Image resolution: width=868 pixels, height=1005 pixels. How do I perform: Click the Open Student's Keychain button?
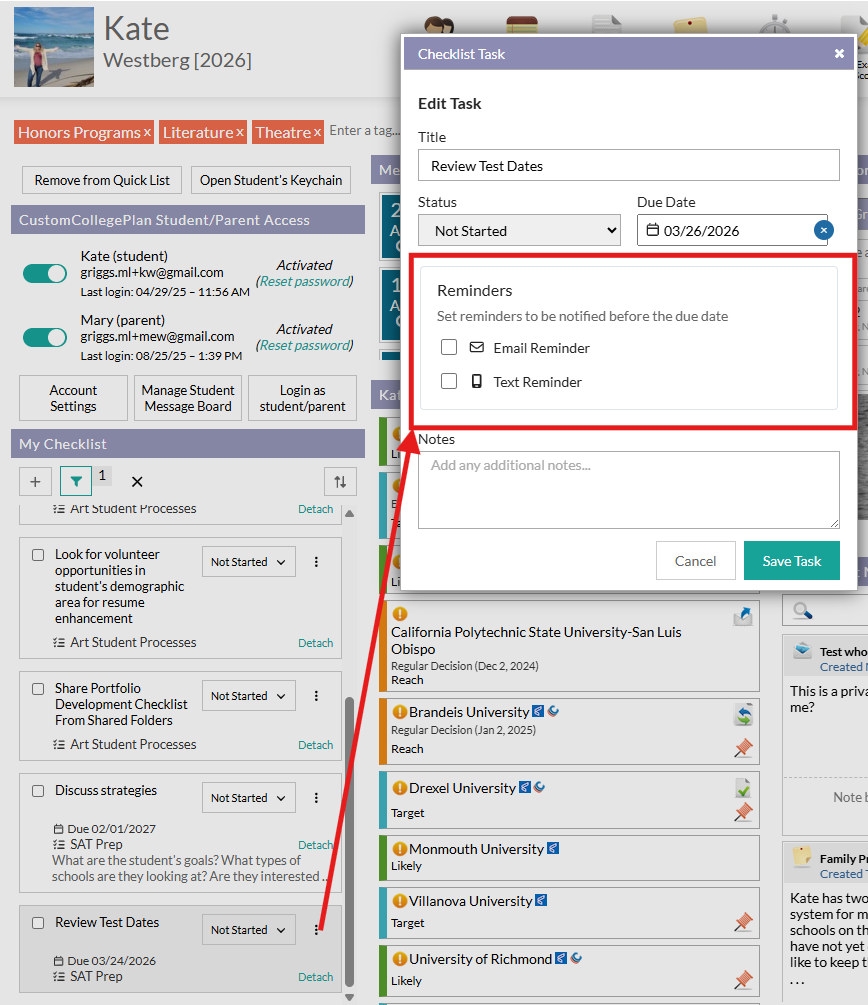pos(271,180)
